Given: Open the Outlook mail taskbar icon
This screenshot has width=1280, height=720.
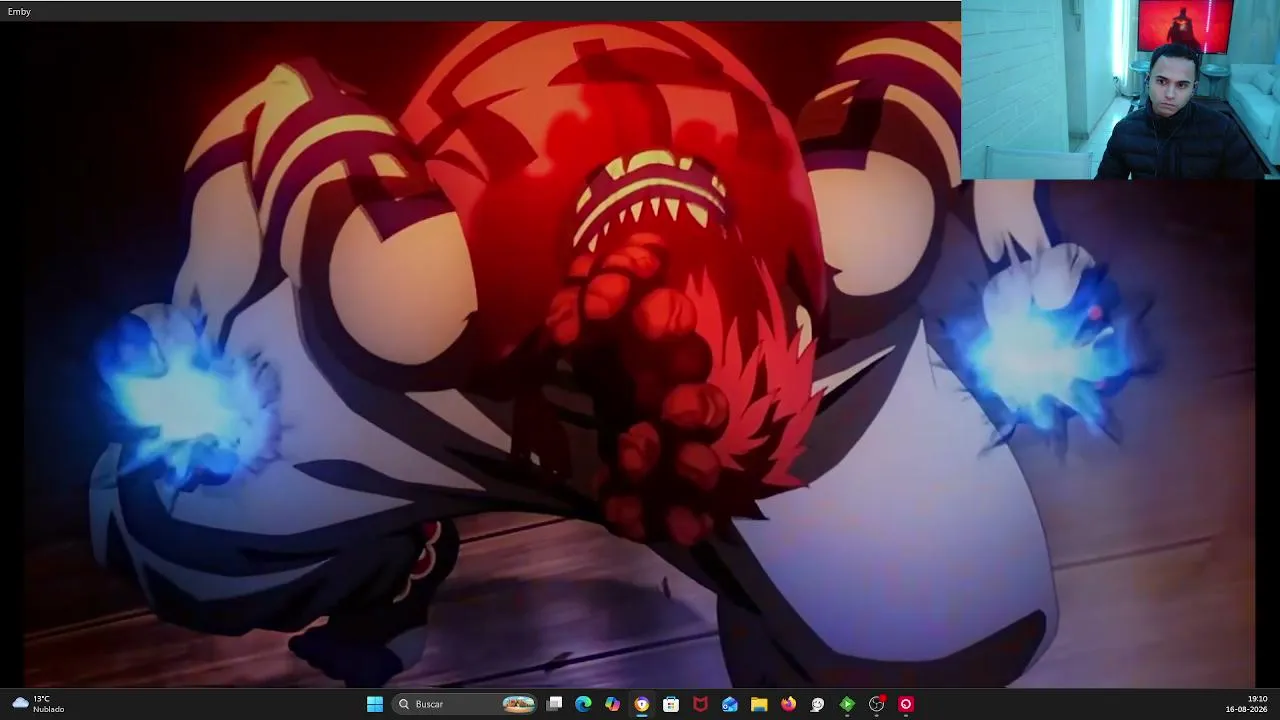Looking at the screenshot, I should (730, 704).
